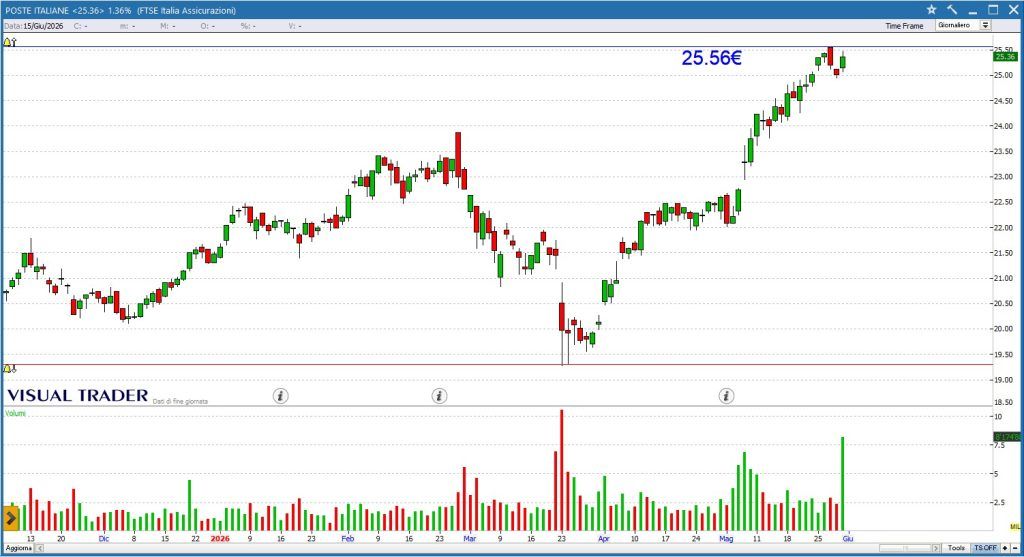1024x557 pixels.
Task: Open the Tools menu
Action: coord(956,549)
